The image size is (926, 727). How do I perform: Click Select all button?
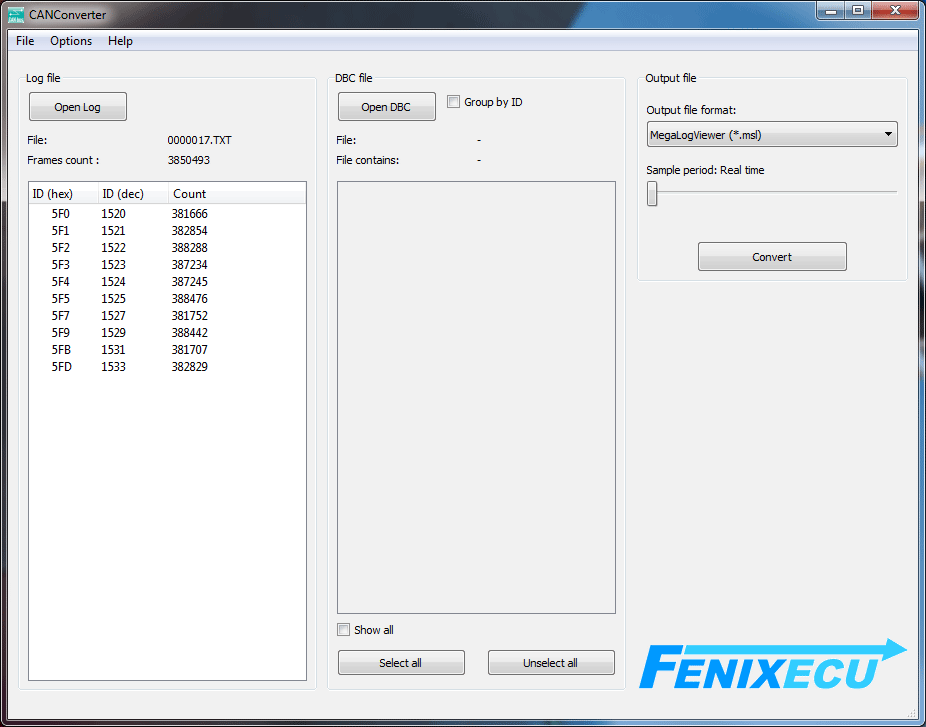click(x=400, y=663)
